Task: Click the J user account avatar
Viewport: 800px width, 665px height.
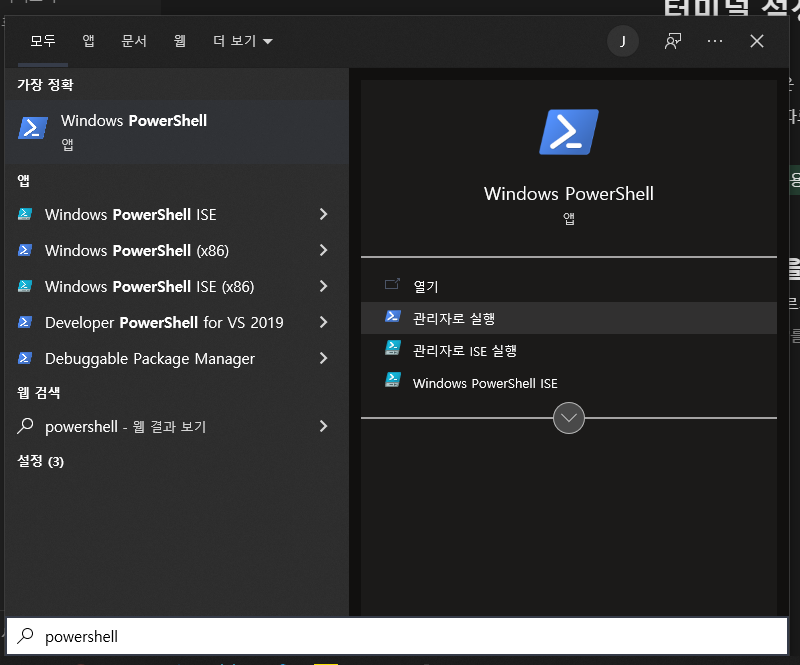Action: (622, 41)
